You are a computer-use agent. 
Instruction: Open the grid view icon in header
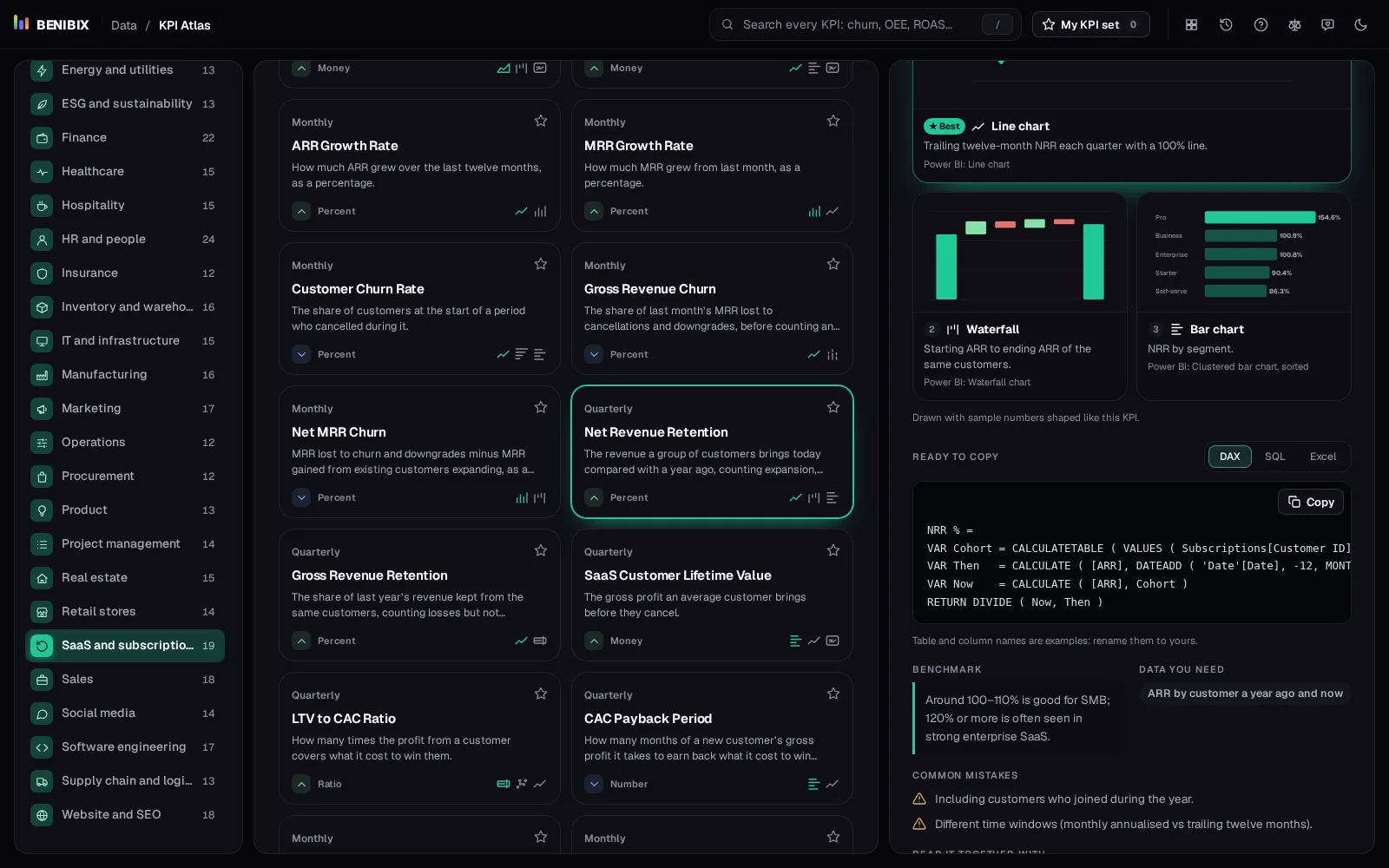[1192, 25]
